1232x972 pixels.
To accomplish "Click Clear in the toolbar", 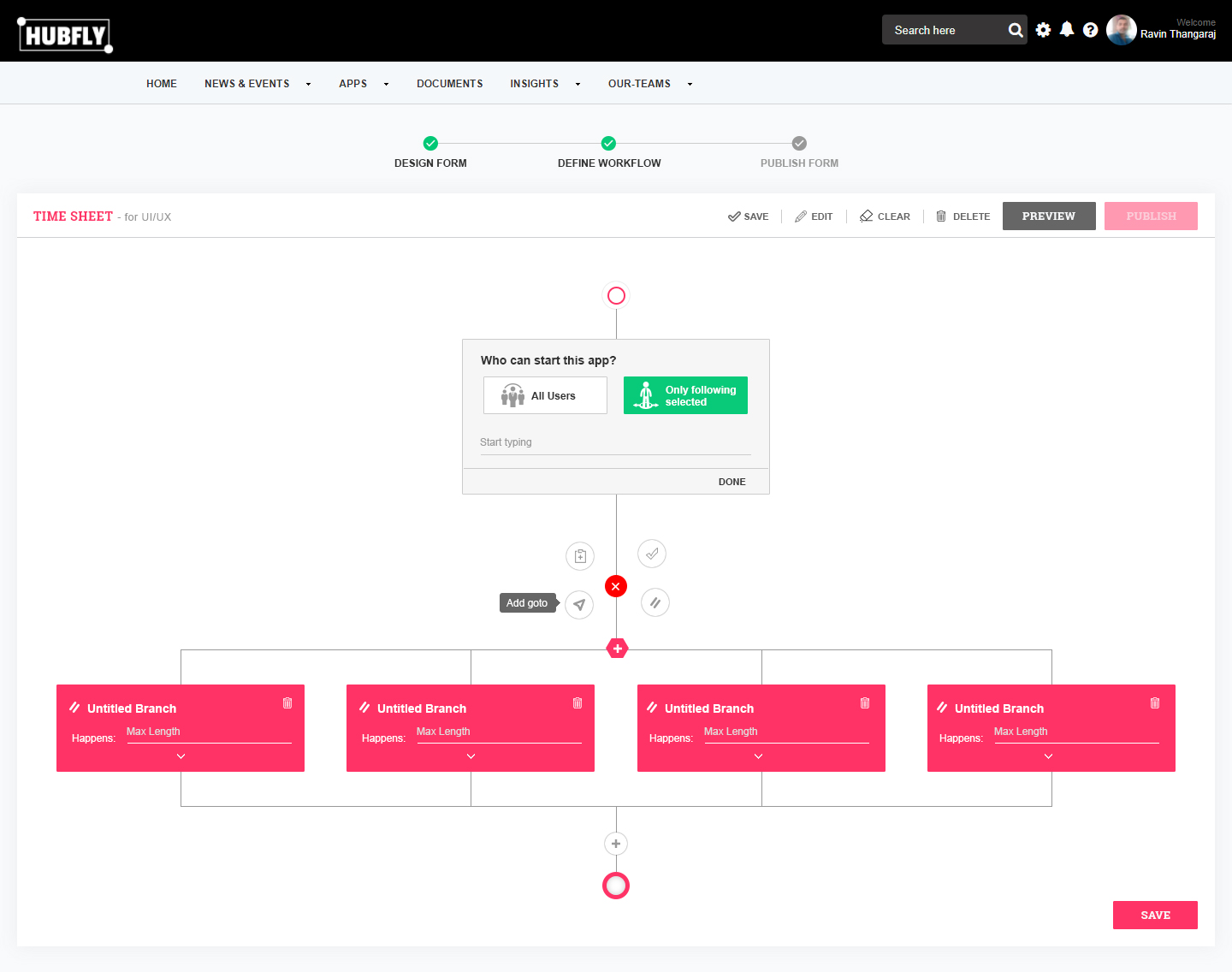I will [x=885, y=216].
